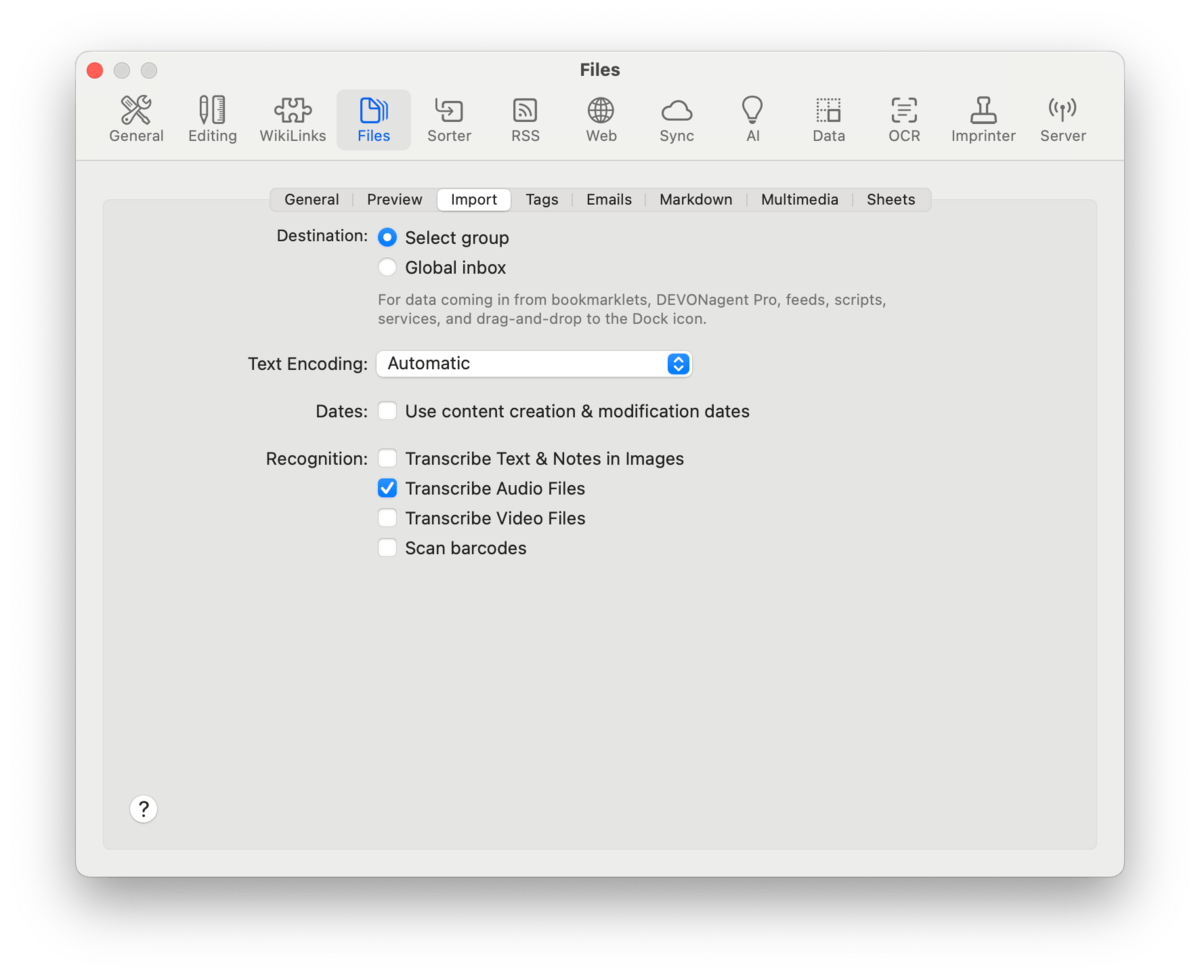Open the Server settings pane
Image resolution: width=1200 pixels, height=977 pixels.
click(x=1062, y=120)
